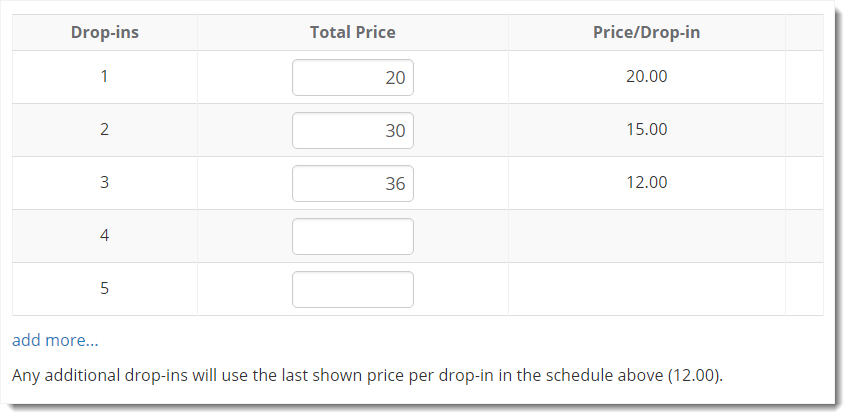Click the additional drop-ins note text
Viewport: 850px width, 419px height.
click(x=368, y=376)
